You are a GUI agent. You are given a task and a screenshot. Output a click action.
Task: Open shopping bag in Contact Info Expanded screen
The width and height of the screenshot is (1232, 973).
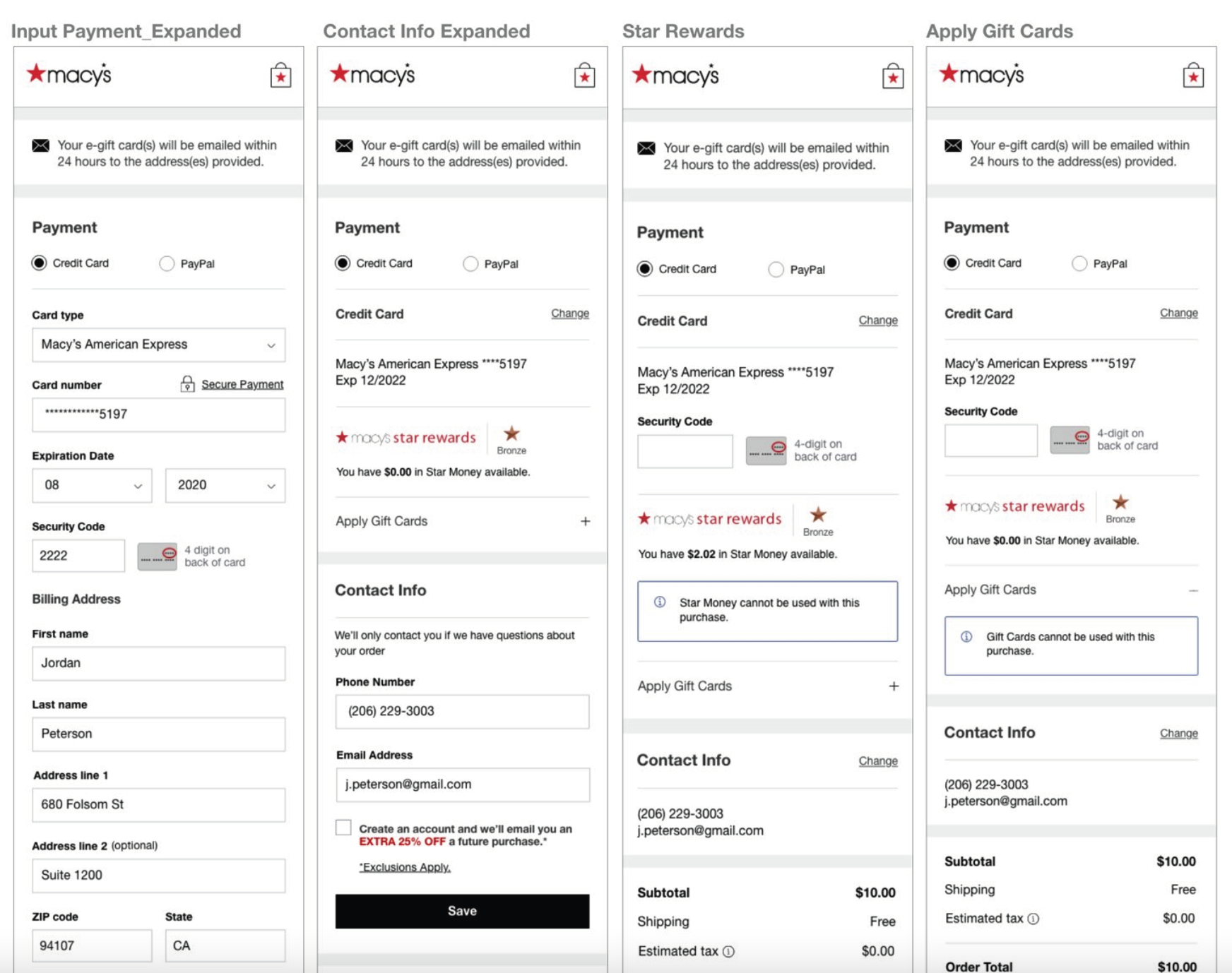(x=584, y=76)
